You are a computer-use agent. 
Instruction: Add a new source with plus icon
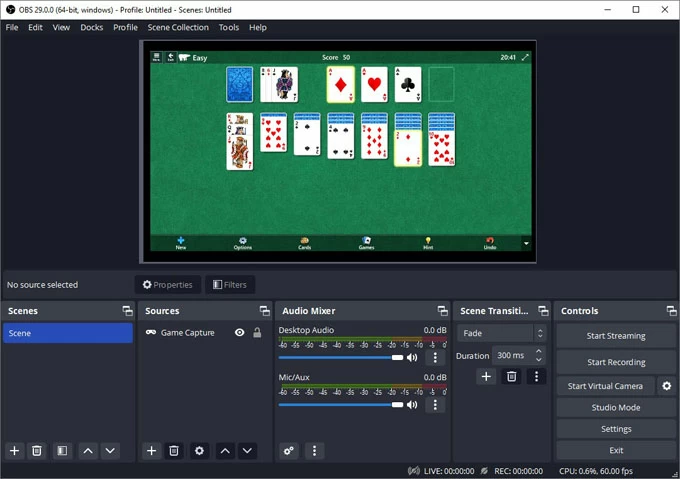click(151, 451)
